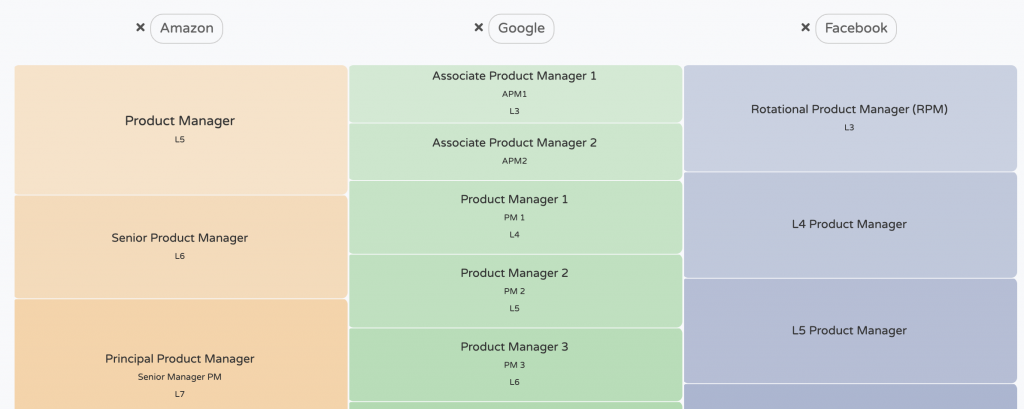The image size is (1024, 409).
Task: Select Google Associate Product Manager 2 block
Action: [x=514, y=151]
